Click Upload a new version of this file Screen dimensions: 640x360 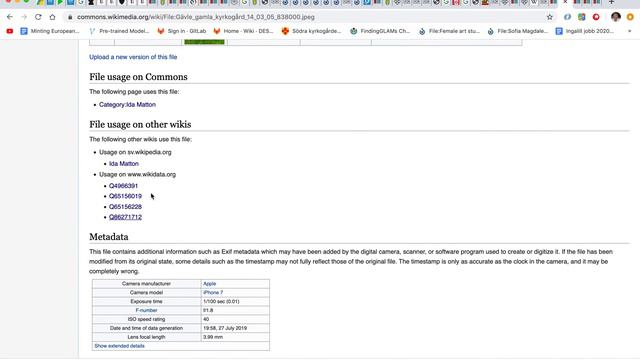click(x=133, y=57)
